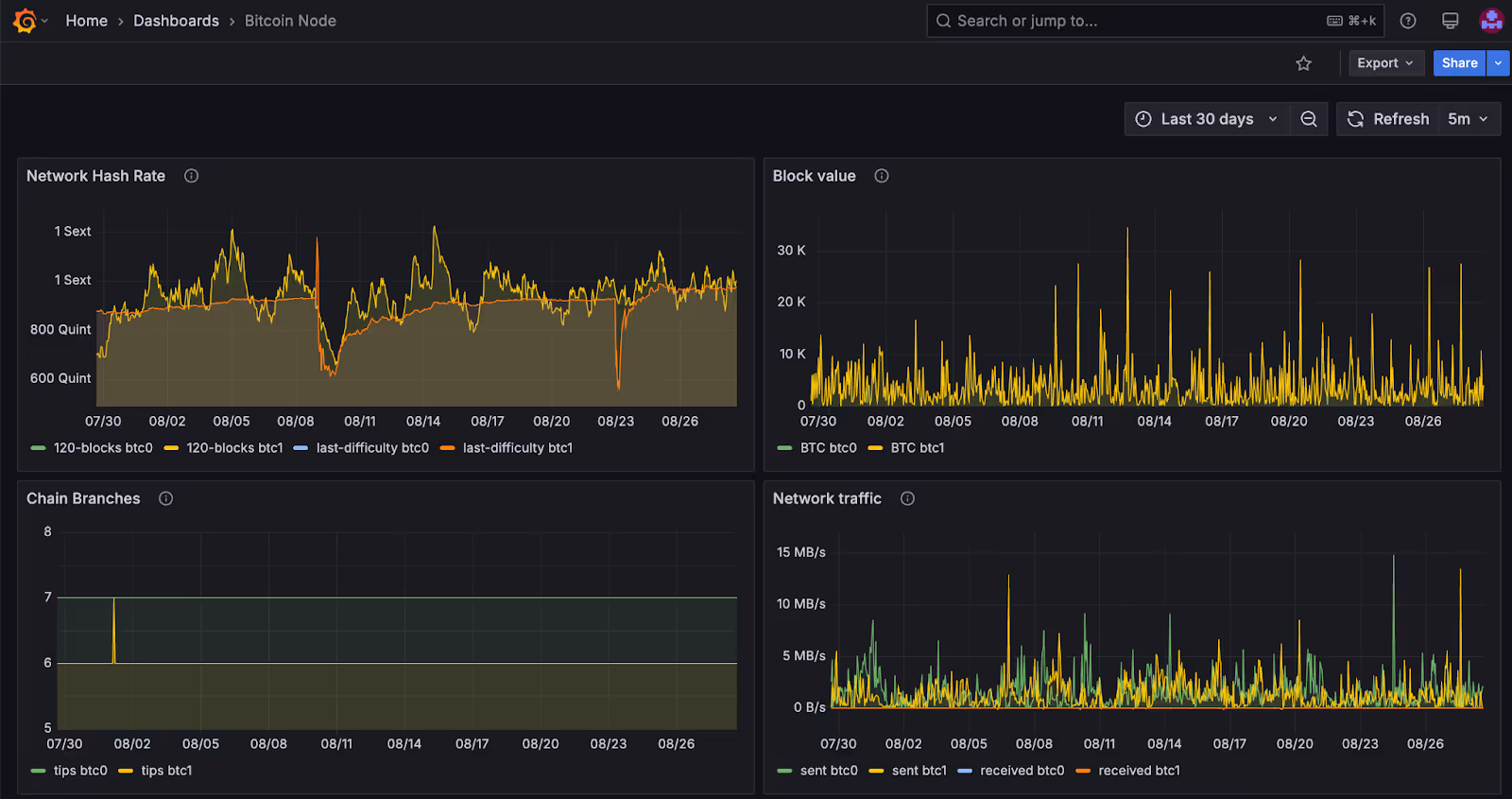Open the Last 30 days time picker
The height and width of the screenshot is (799, 1512).
coord(1207,119)
